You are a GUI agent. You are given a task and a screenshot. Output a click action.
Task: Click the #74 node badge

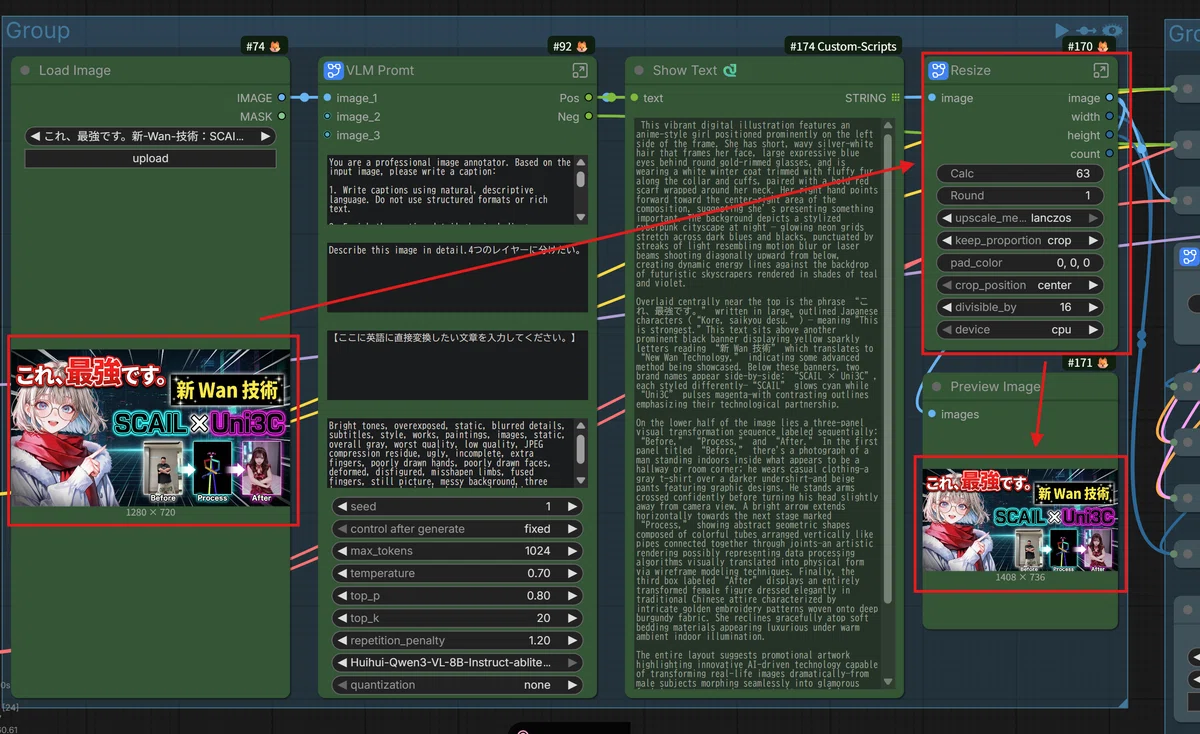pos(264,46)
